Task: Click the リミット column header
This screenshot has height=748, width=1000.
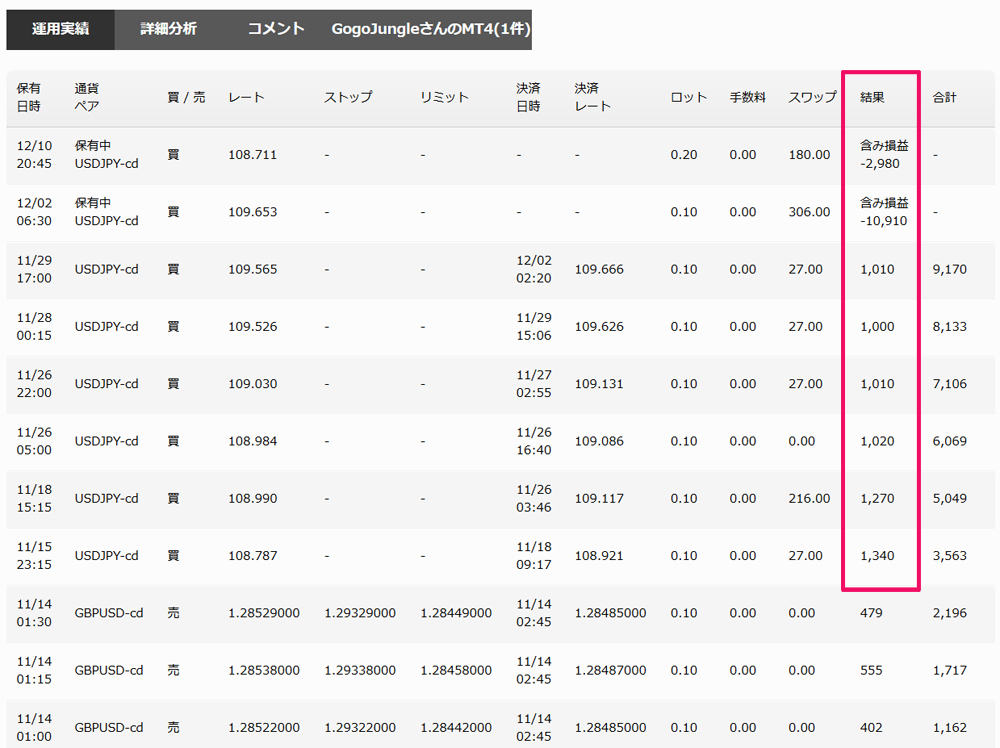Action: [445, 98]
